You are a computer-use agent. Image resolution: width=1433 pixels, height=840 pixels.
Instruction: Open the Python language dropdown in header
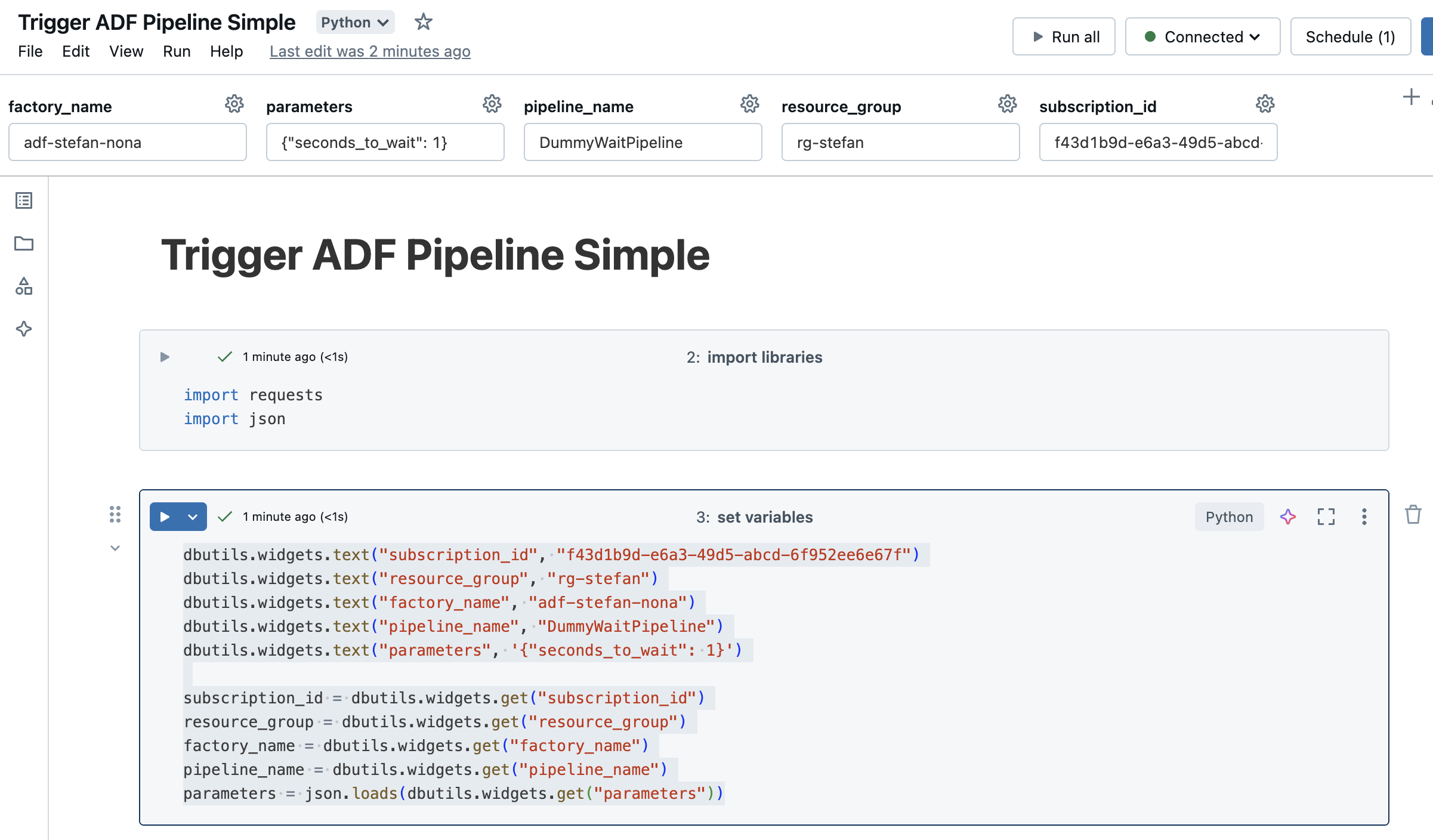pos(355,23)
